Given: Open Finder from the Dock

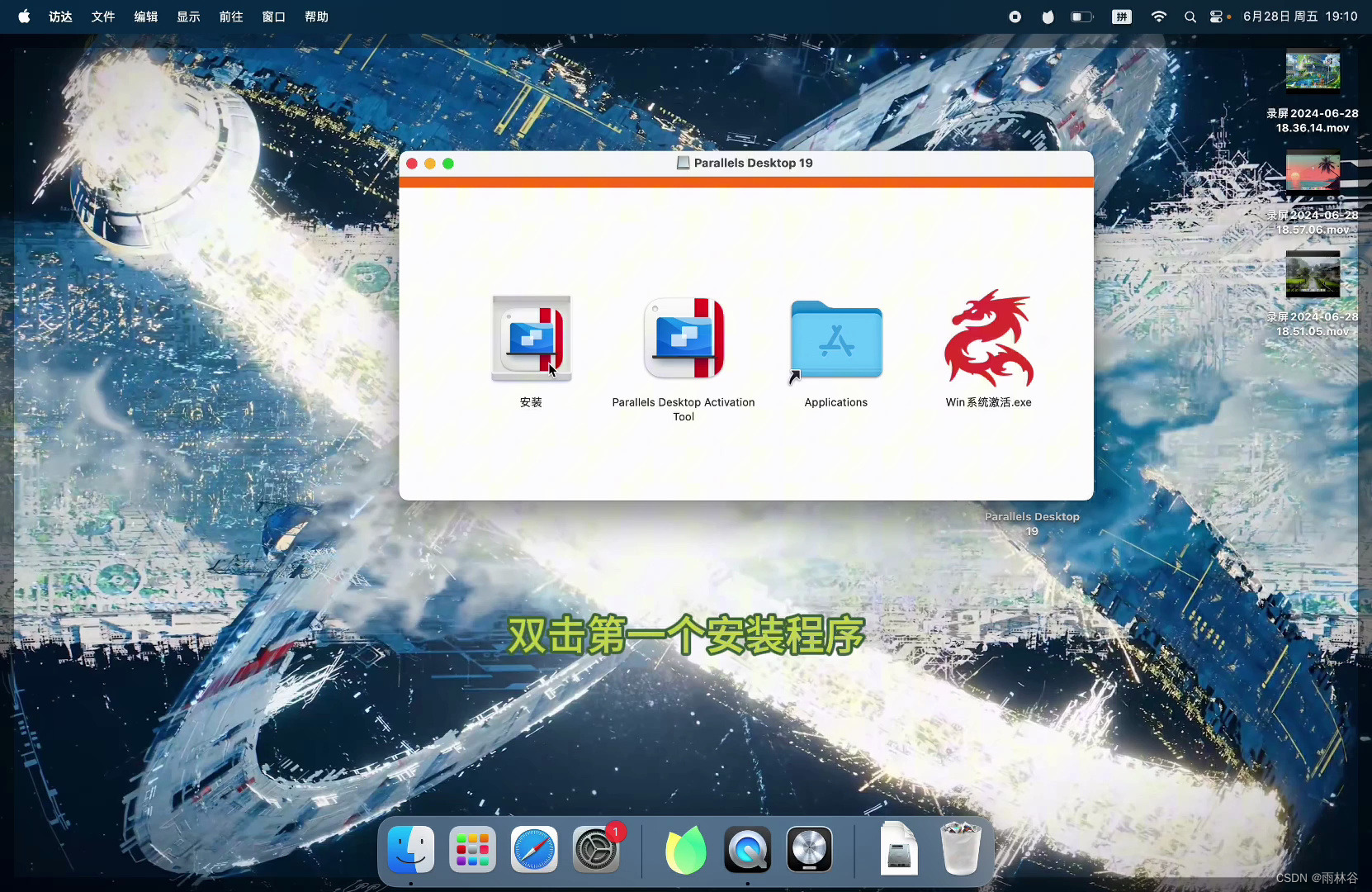Looking at the screenshot, I should point(411,849).
